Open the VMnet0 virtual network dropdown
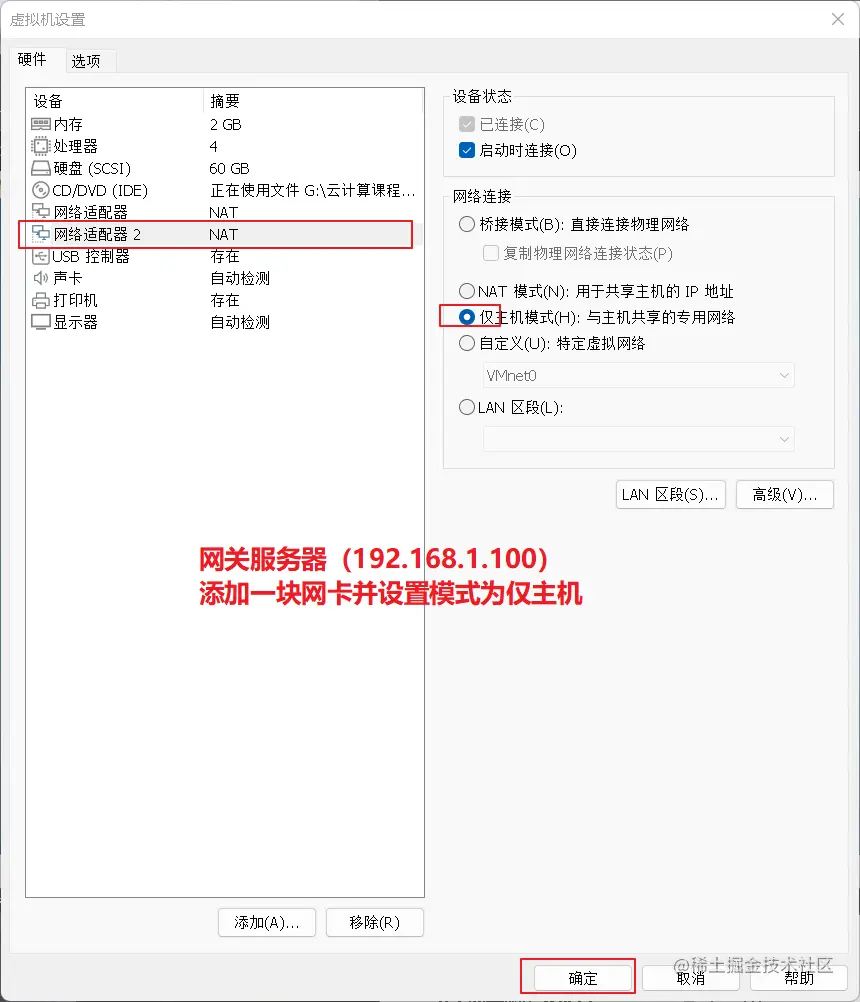The width and height of the screenshot is (860, 1002). [638, 375]
